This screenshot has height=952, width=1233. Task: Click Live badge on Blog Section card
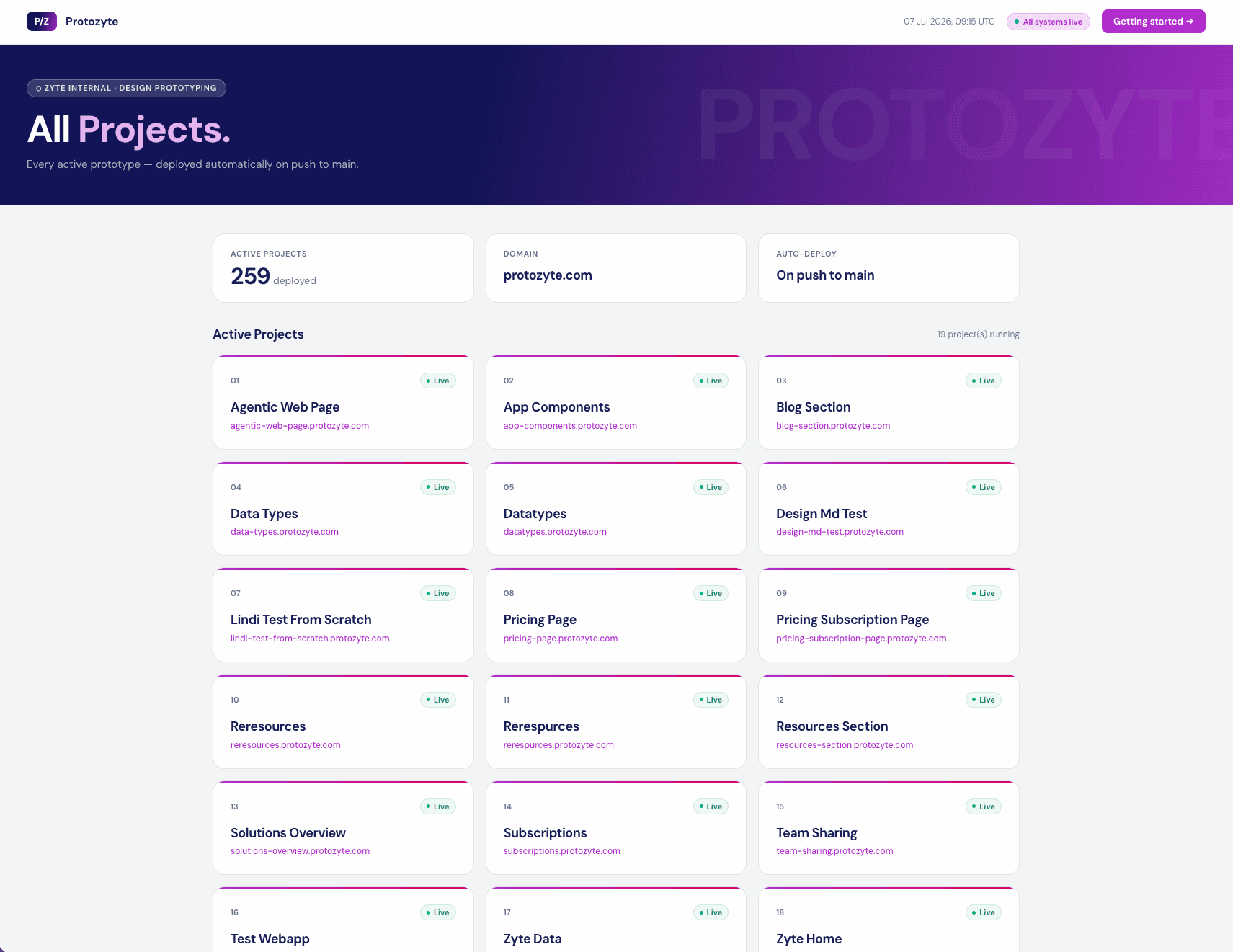point(984,381)
